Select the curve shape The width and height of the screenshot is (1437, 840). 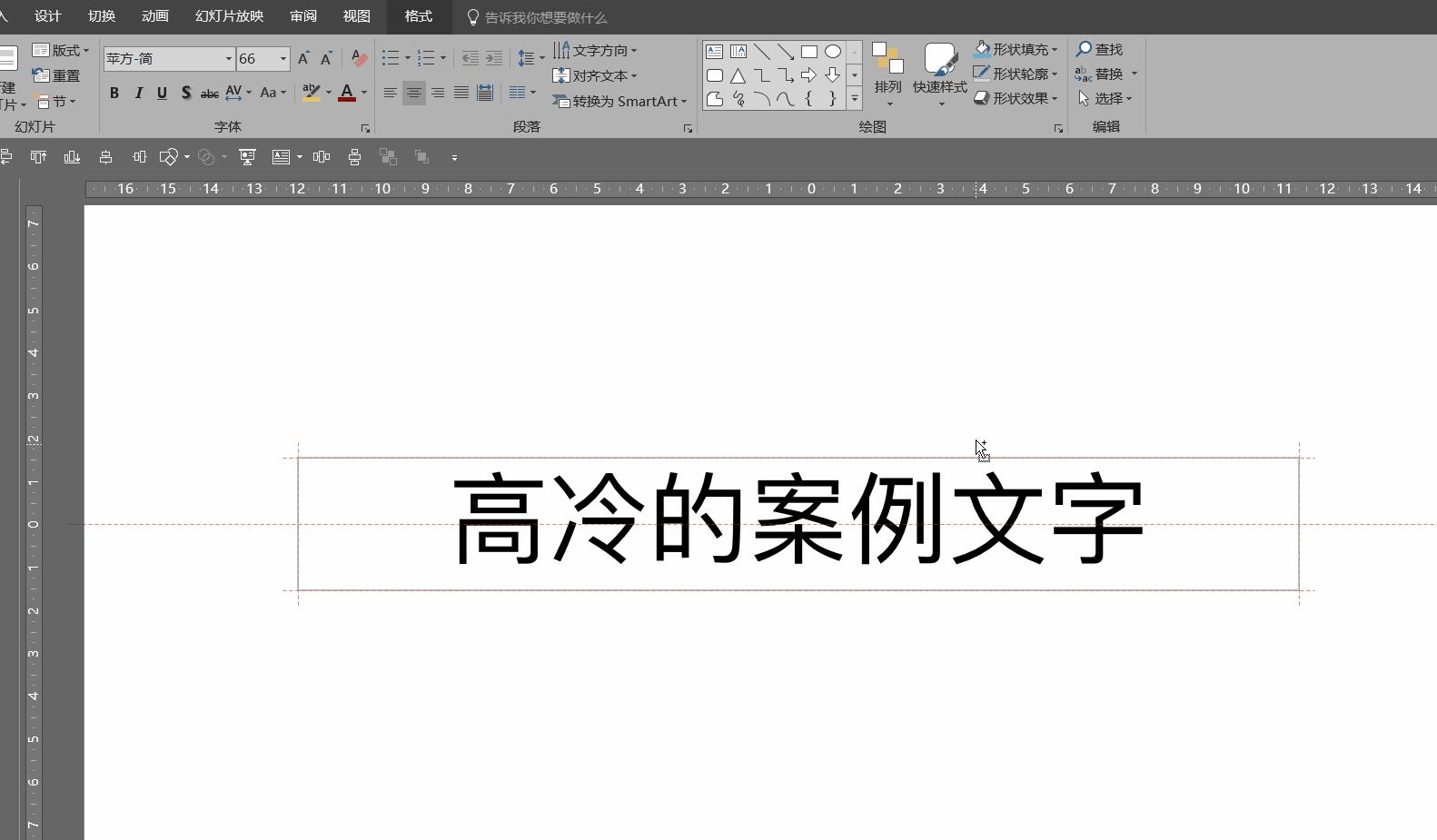(786, 99)
